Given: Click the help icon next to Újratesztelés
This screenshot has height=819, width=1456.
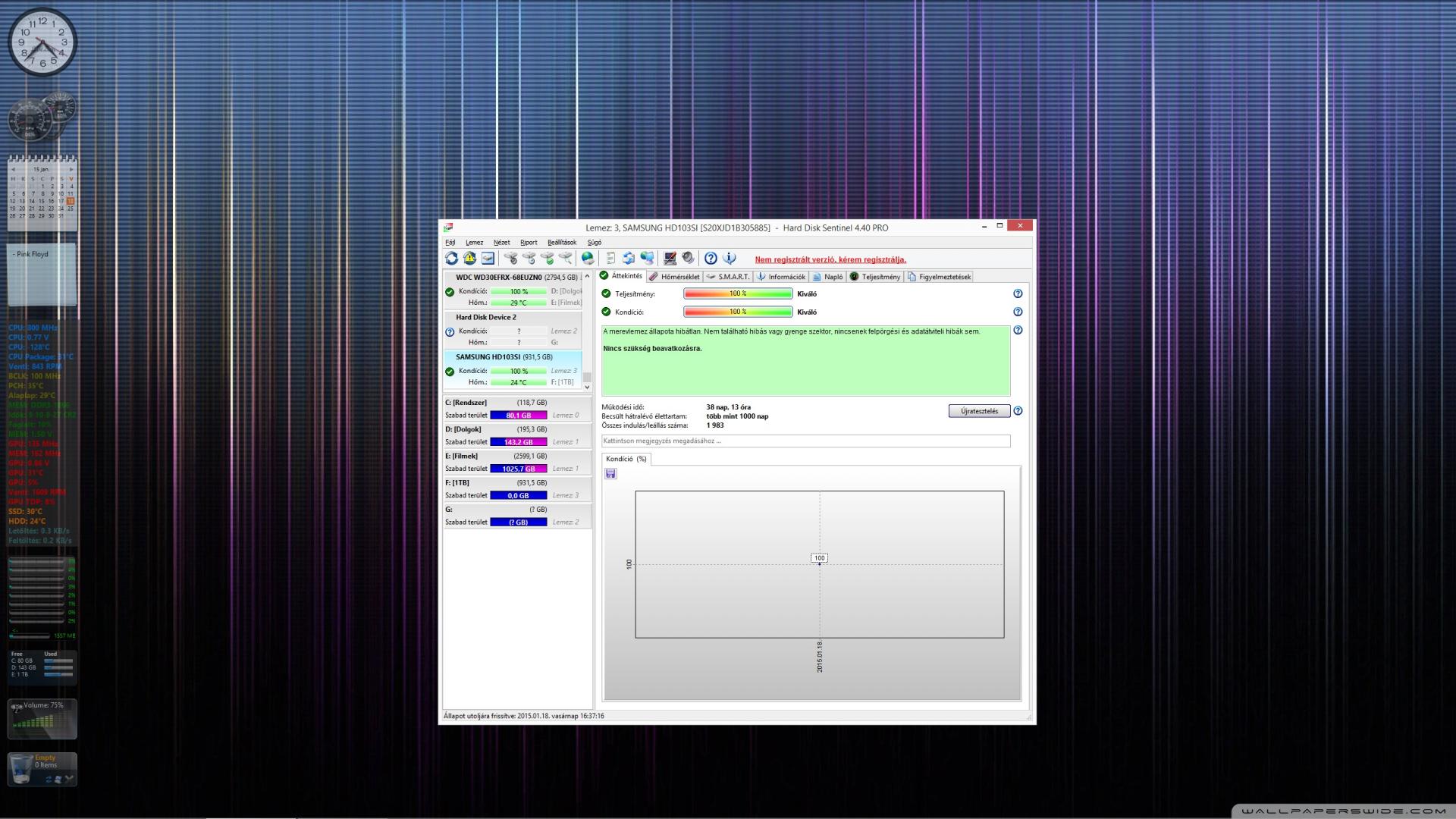Looking at the screenshot, I should coord(1018,411).
